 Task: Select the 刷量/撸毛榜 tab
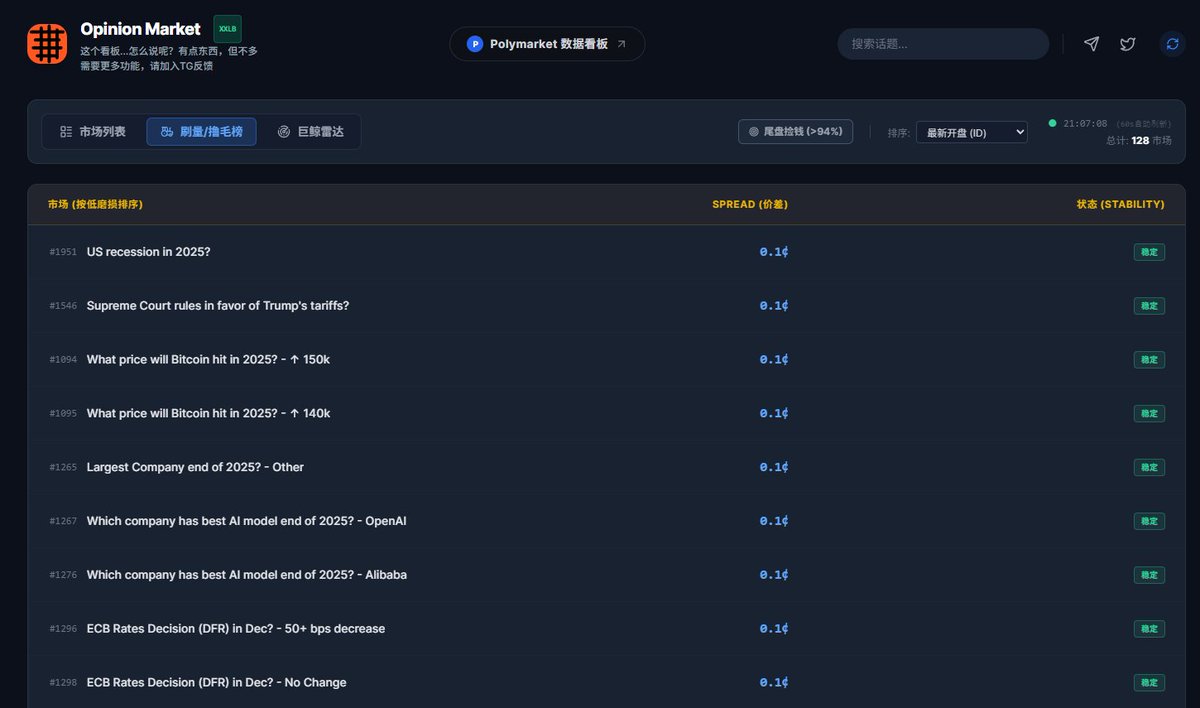(201, 132)
